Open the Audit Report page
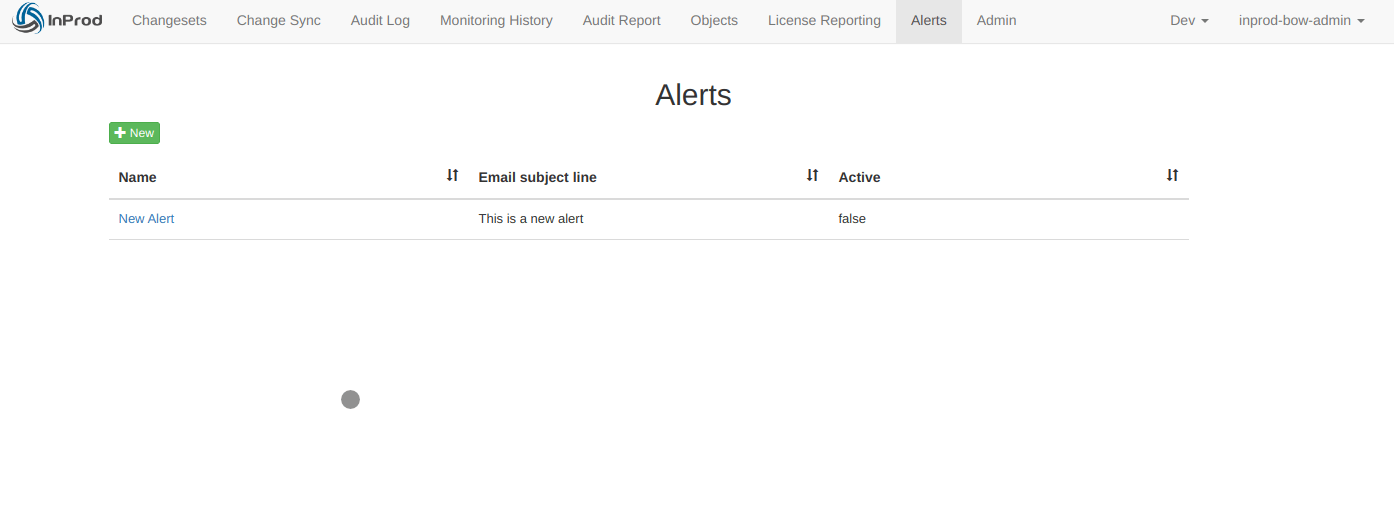 tap(622, 21)
